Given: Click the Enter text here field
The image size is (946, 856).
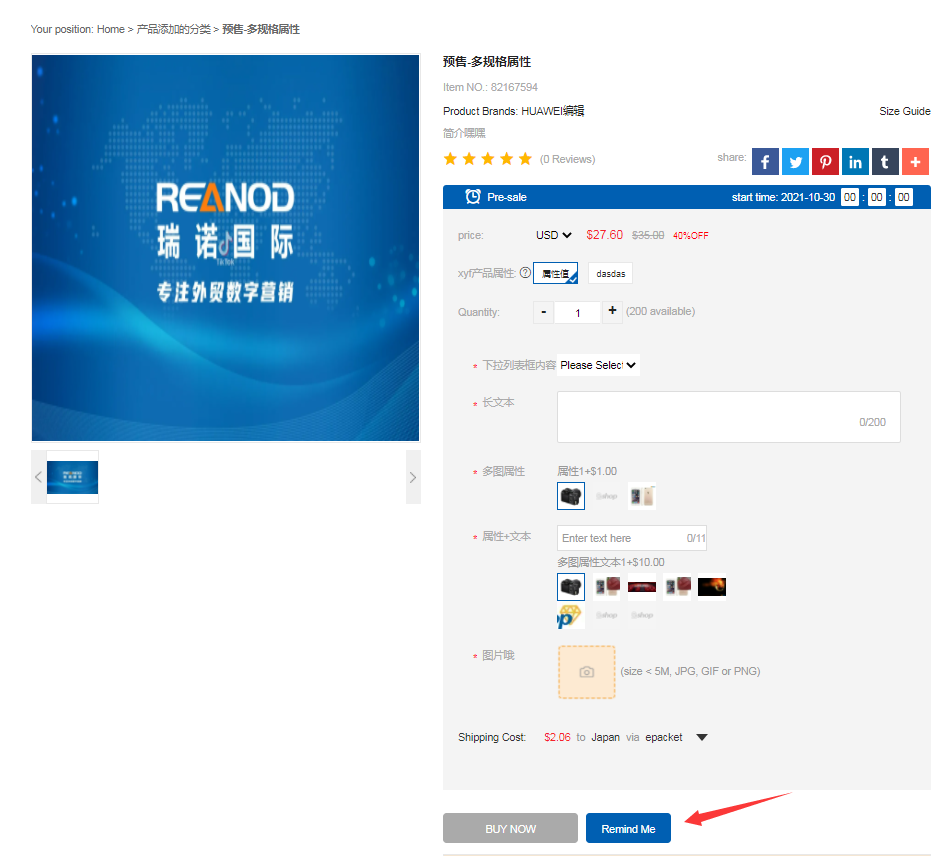Looking at the screenshot, I should coord(632,538).
